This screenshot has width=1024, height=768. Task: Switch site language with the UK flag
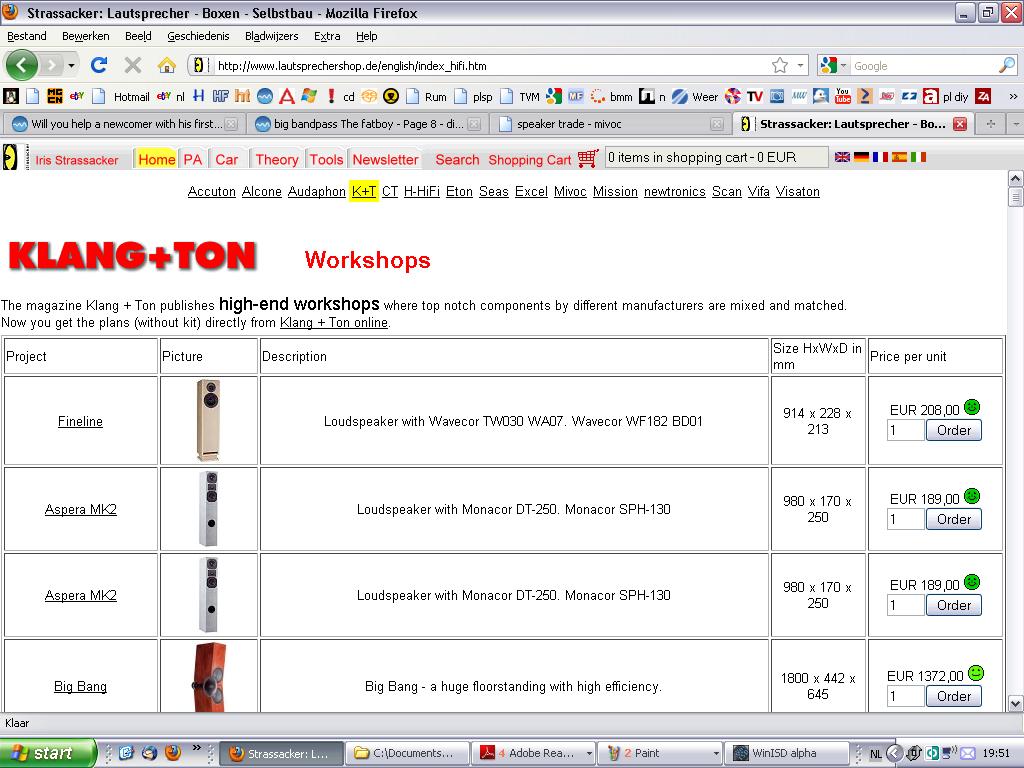842,157
